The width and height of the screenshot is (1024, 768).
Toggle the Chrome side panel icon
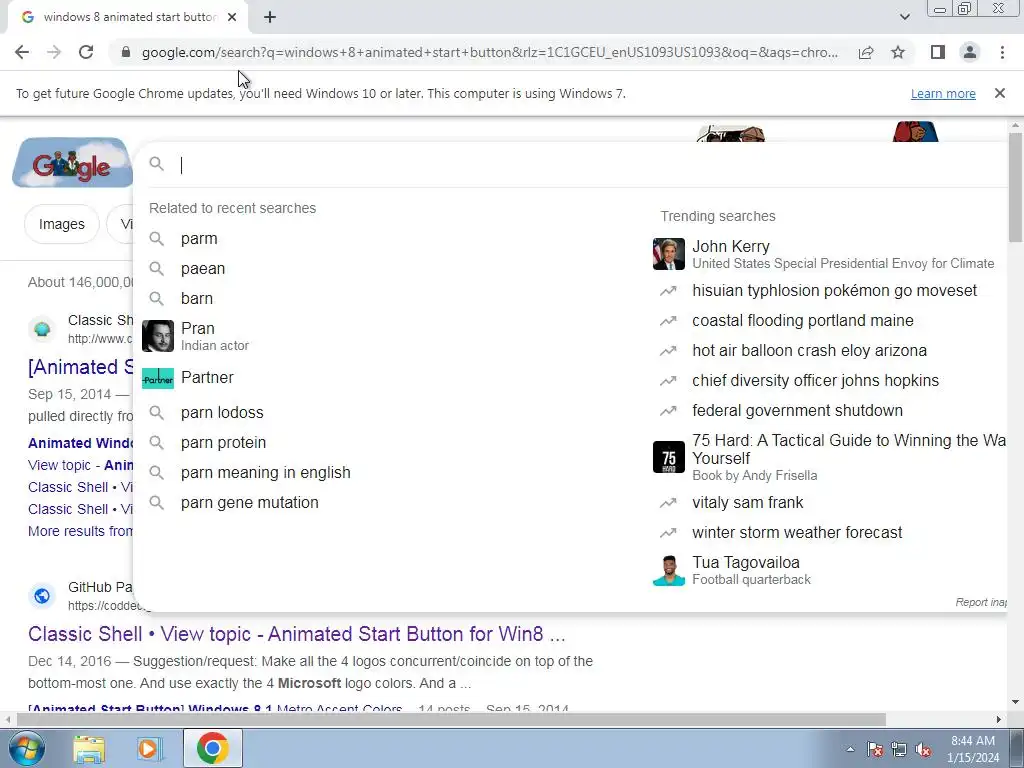(x=938, y=52)
